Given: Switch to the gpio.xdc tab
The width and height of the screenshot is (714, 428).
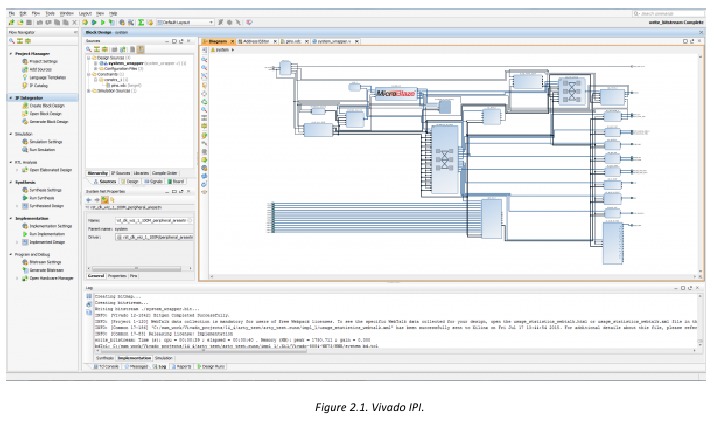Looking at the screenshot, I should pos(294,41).
